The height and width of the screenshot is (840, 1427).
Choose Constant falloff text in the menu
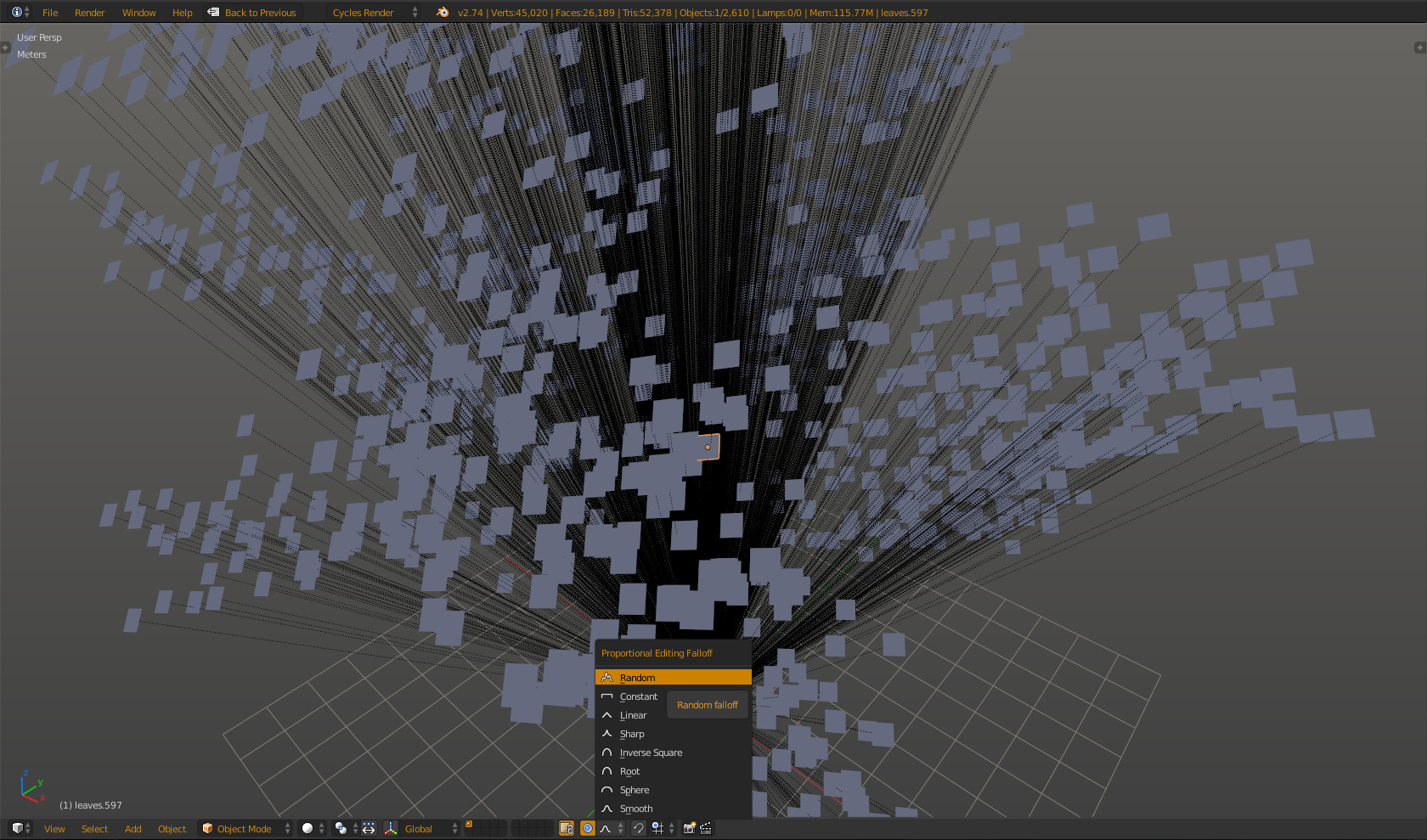tap(638, 696)
